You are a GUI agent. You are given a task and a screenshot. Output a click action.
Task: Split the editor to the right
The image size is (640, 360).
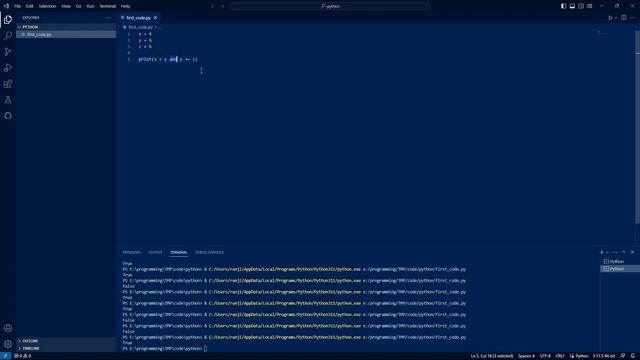(x=624, y=18)
